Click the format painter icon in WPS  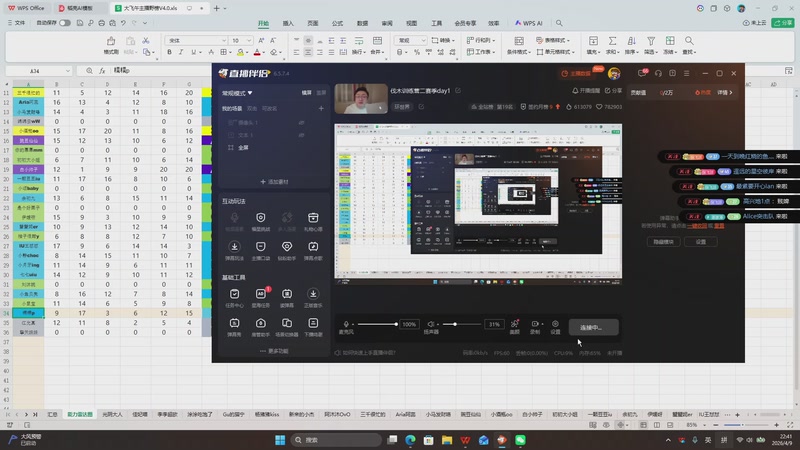tap(111, 41)
